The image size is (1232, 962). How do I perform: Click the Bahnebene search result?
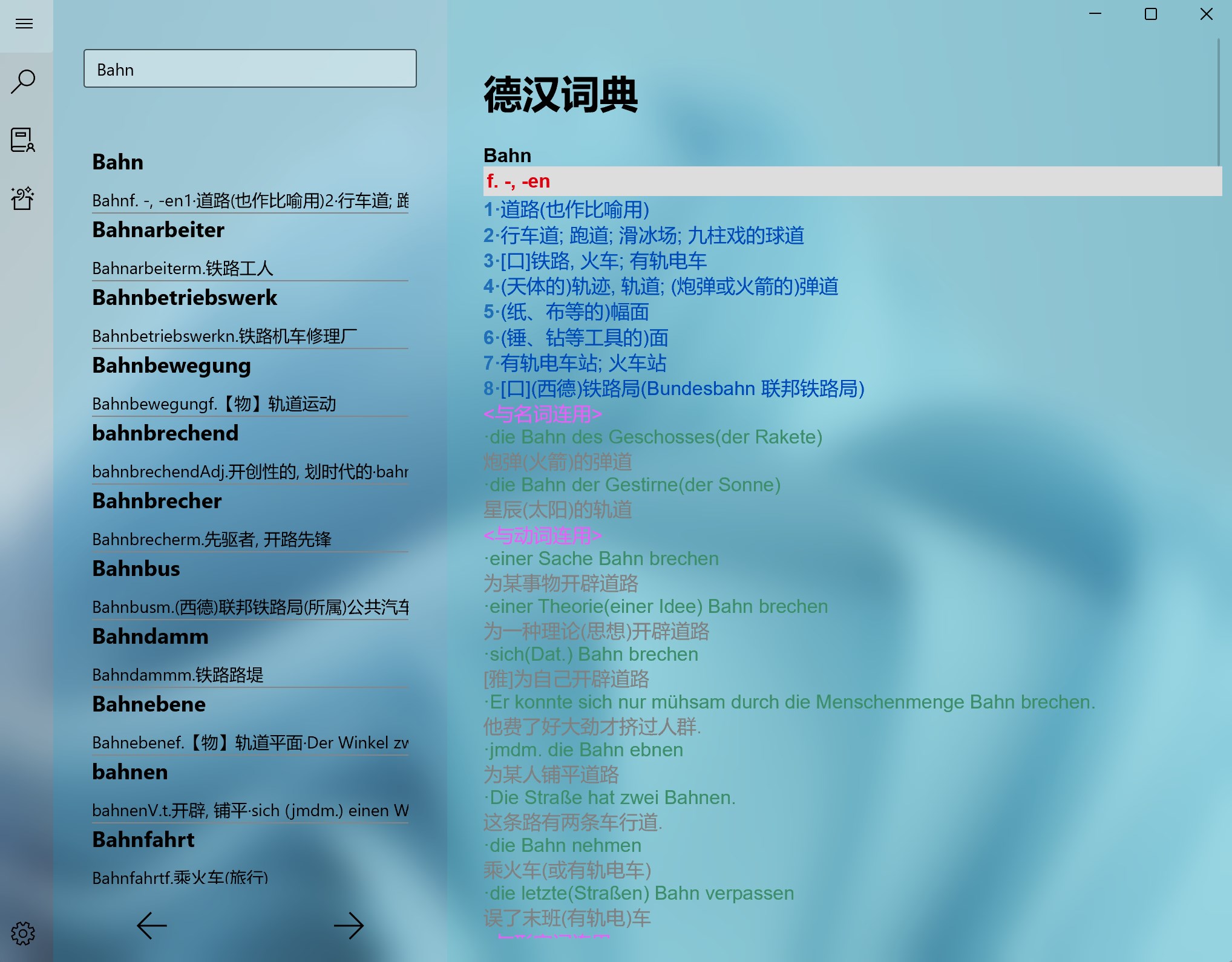149,705
